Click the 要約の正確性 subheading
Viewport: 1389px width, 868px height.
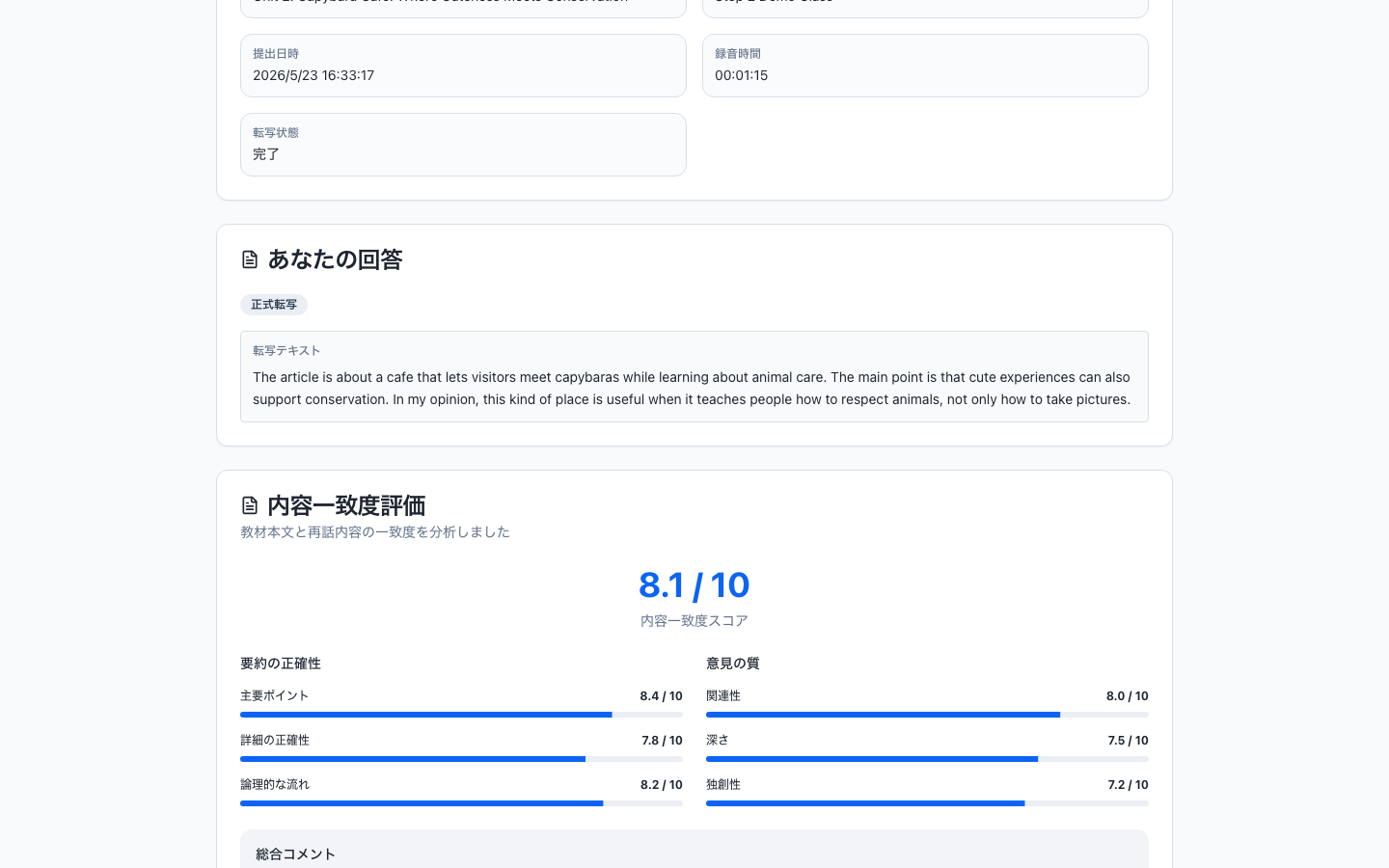tap(281, 664)
